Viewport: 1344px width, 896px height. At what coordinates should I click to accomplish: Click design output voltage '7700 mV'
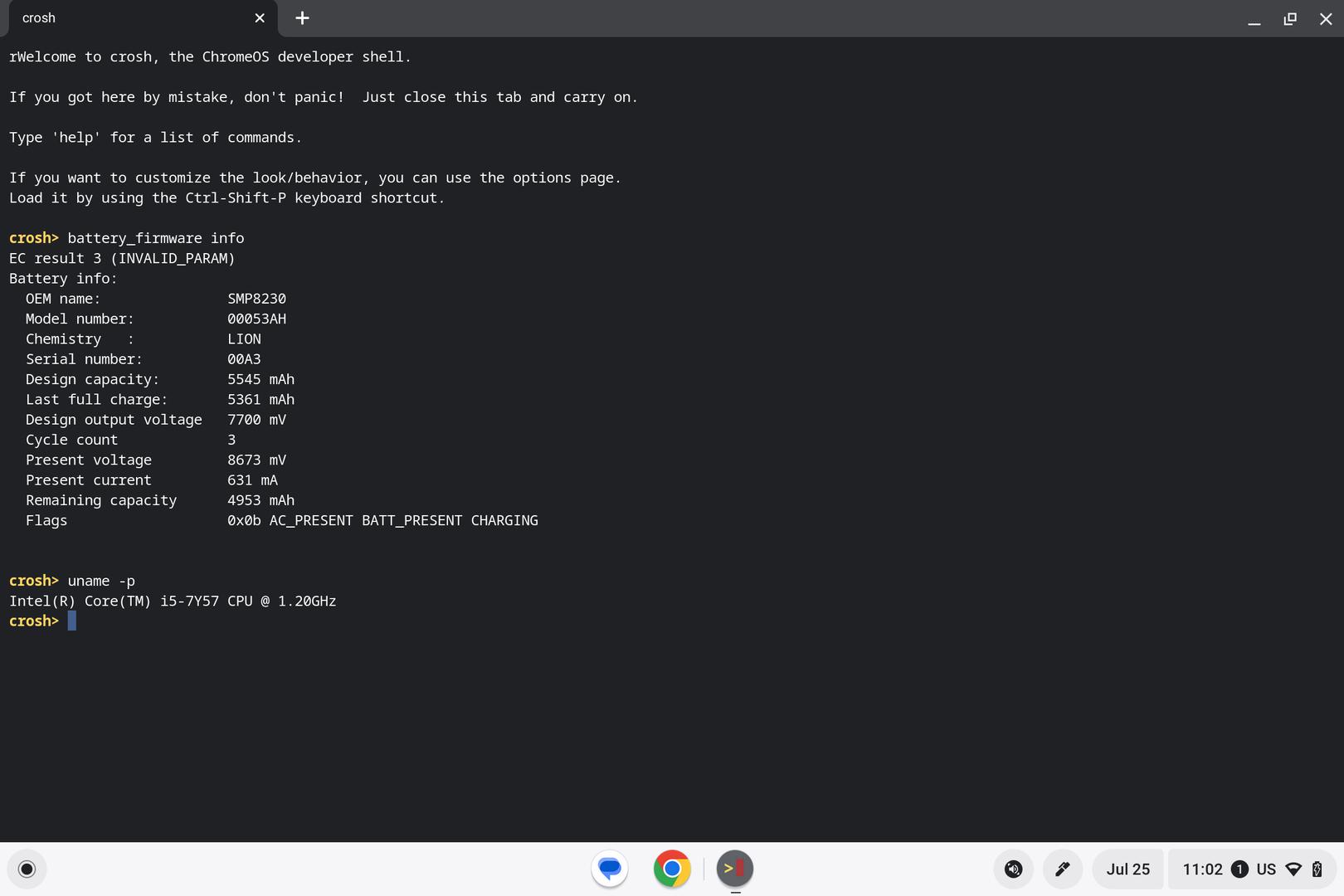coord(256,420)
